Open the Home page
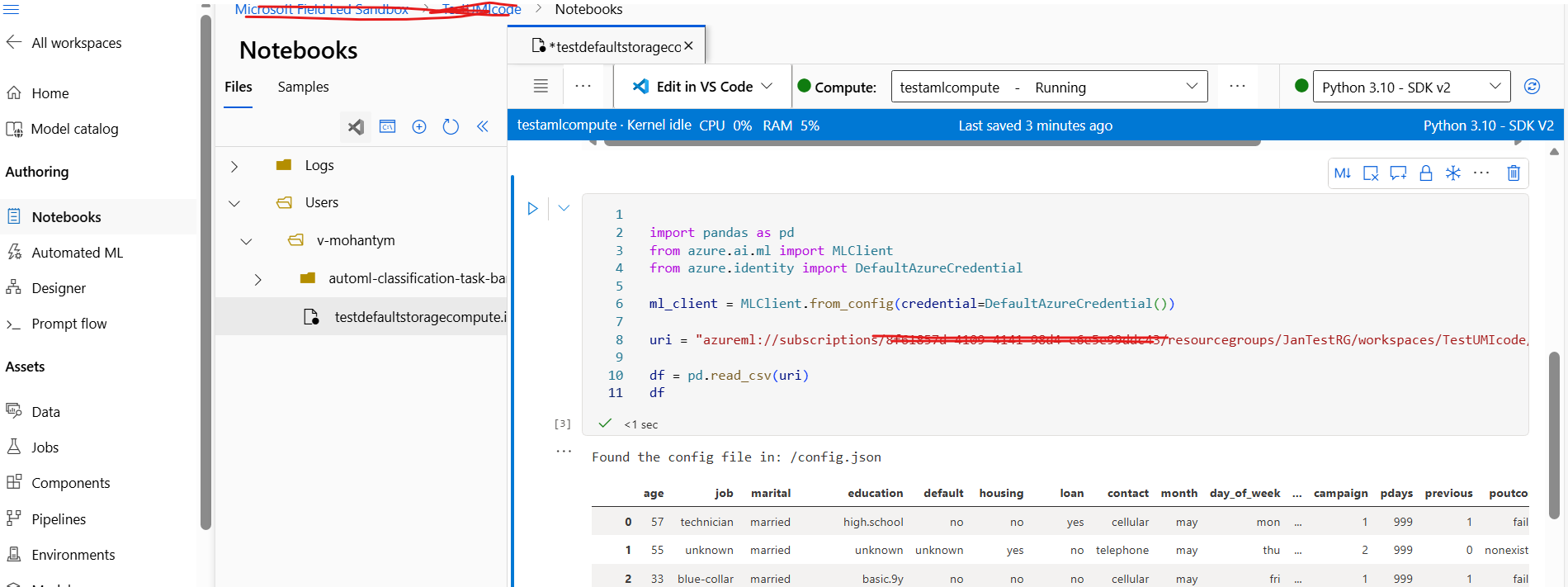1568x587 pixels. coord(37,93)
